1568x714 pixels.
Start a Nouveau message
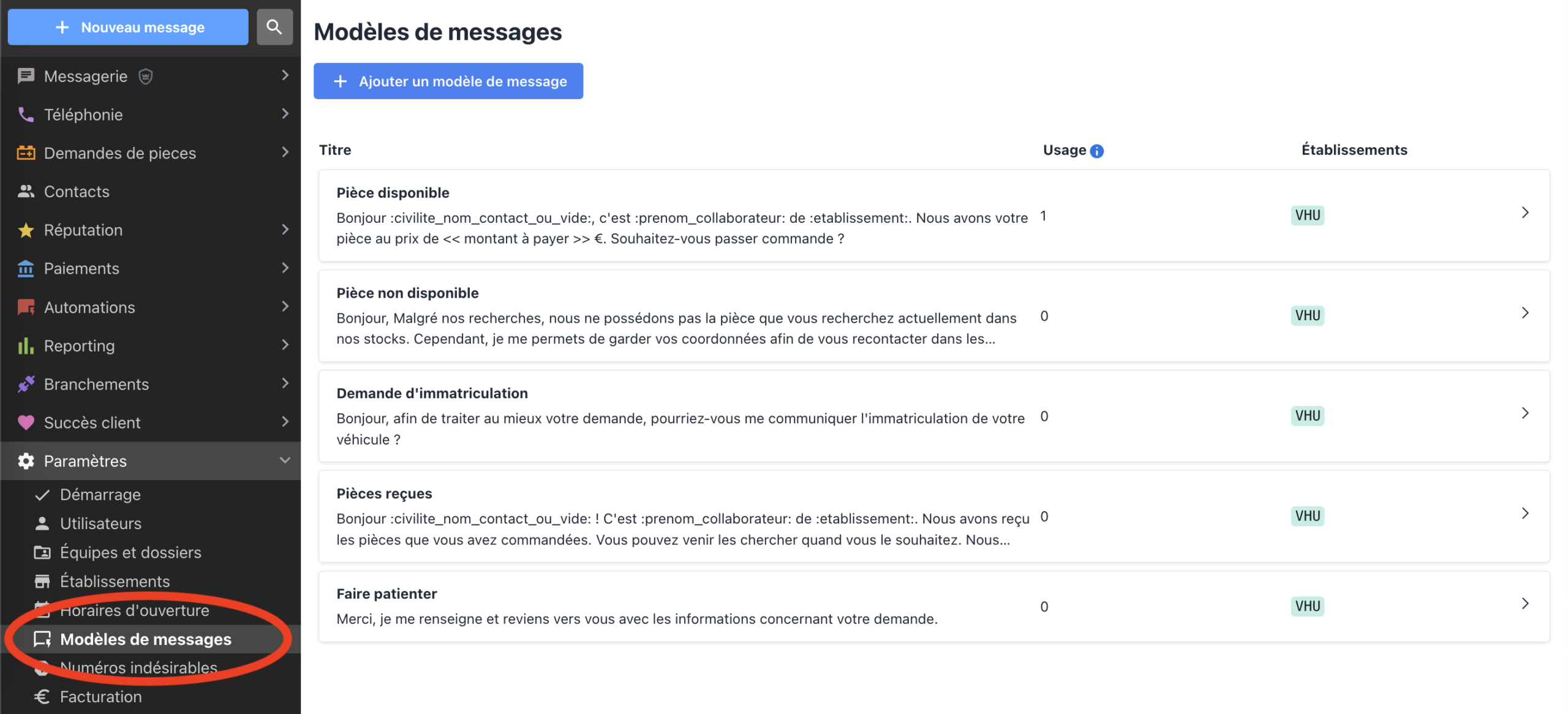(x=128, y=27)
